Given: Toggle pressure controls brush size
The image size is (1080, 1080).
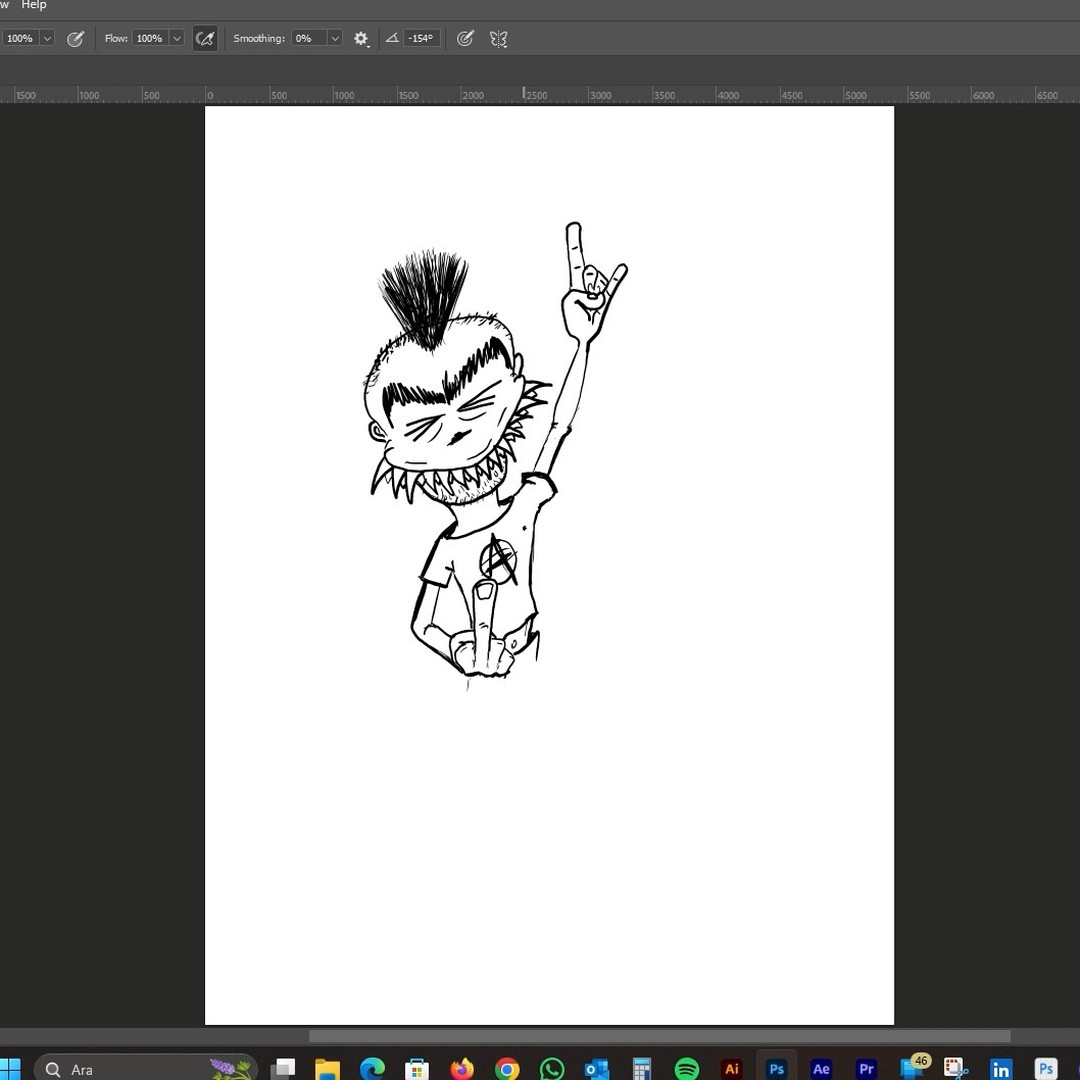Looking at the screenshot, I should point(465,38).
